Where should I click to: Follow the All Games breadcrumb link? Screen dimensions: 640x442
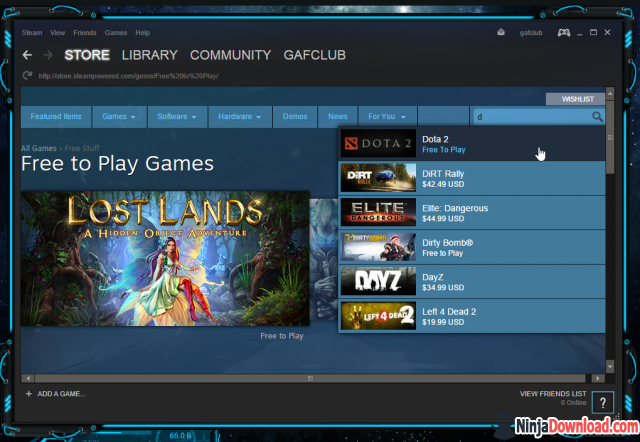pos(39,148)
